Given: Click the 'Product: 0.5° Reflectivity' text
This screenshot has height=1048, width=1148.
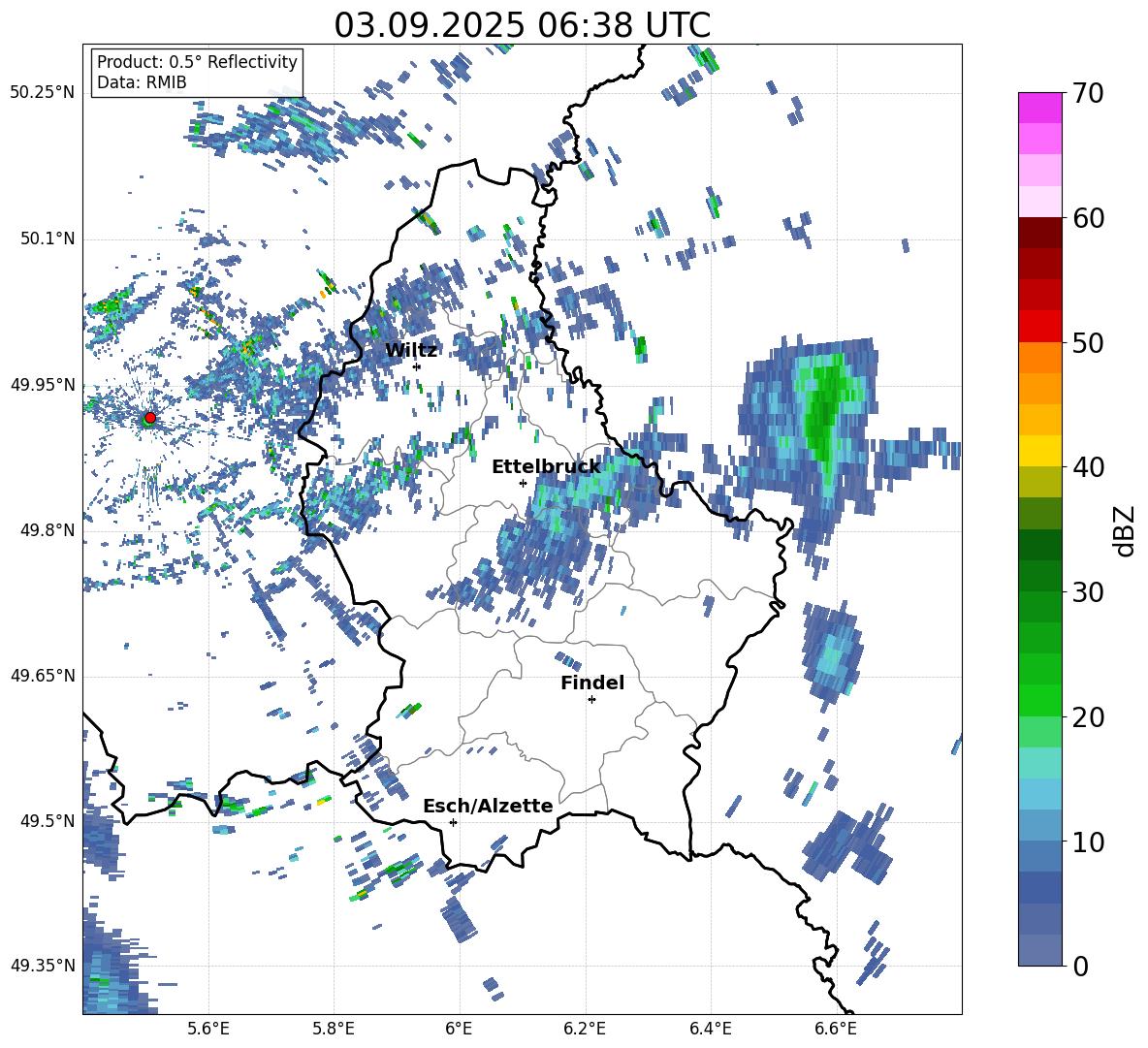Looking at the screenshot, I should point(197,61).
